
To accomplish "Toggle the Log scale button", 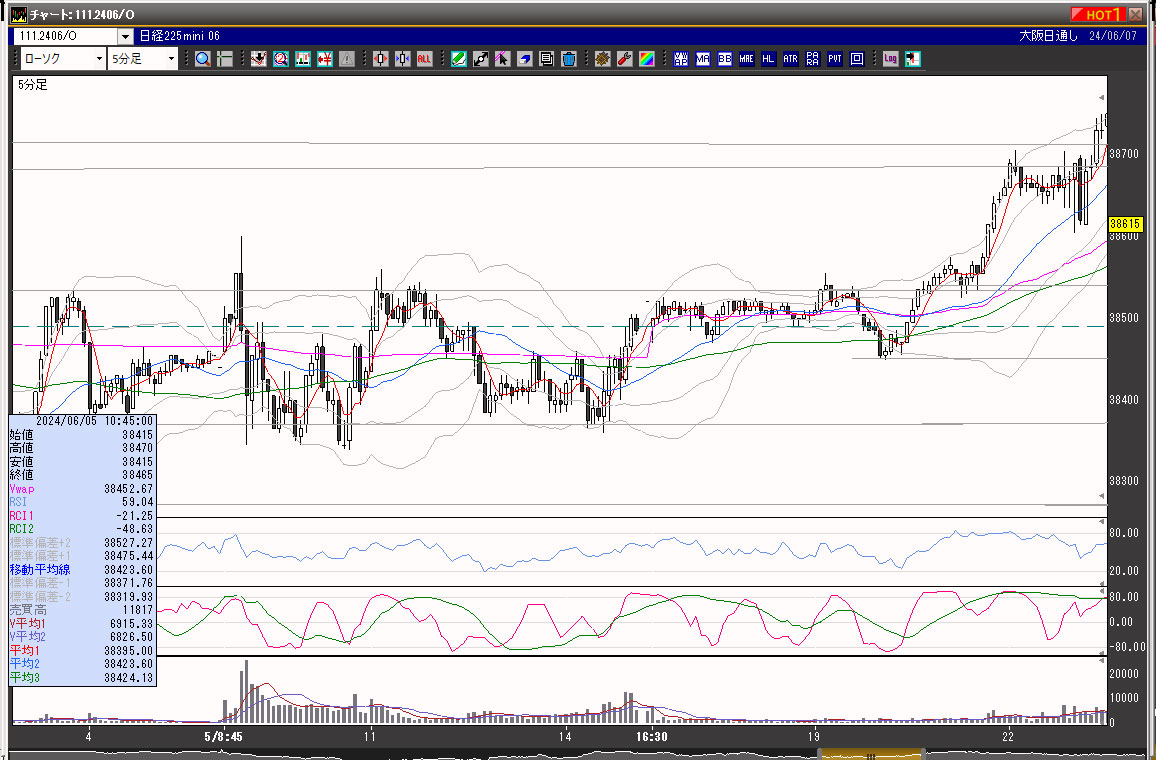I will (x=891, y=59).
